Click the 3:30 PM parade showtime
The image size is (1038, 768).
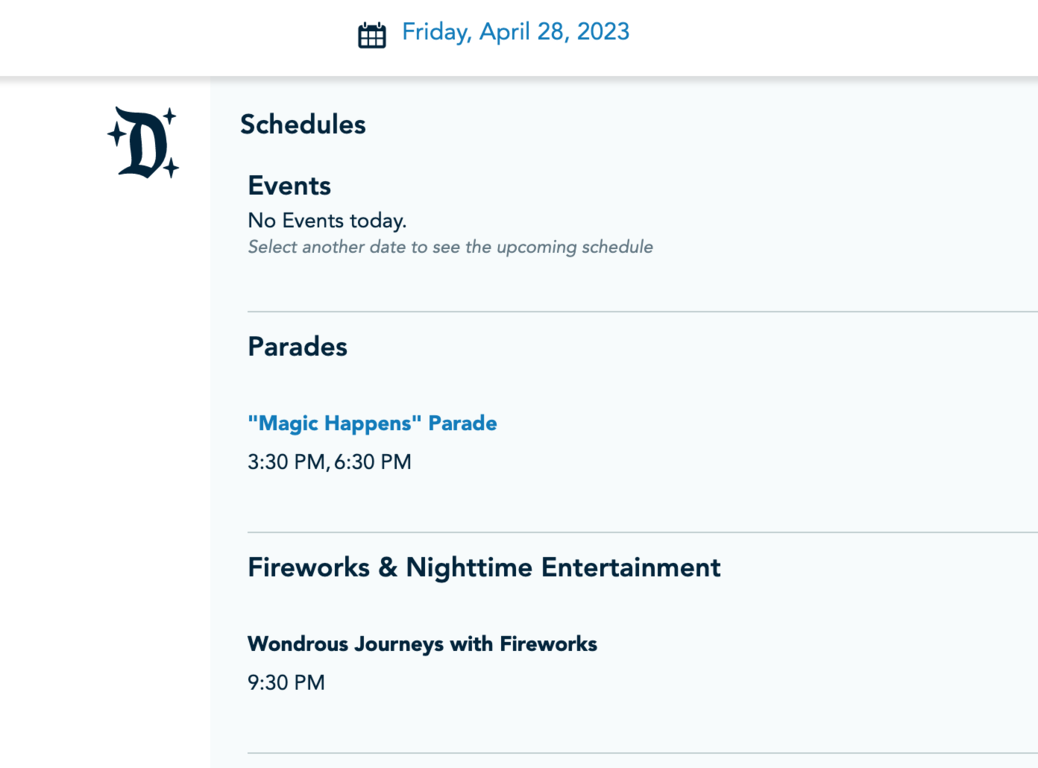click(x=286, y=461)
